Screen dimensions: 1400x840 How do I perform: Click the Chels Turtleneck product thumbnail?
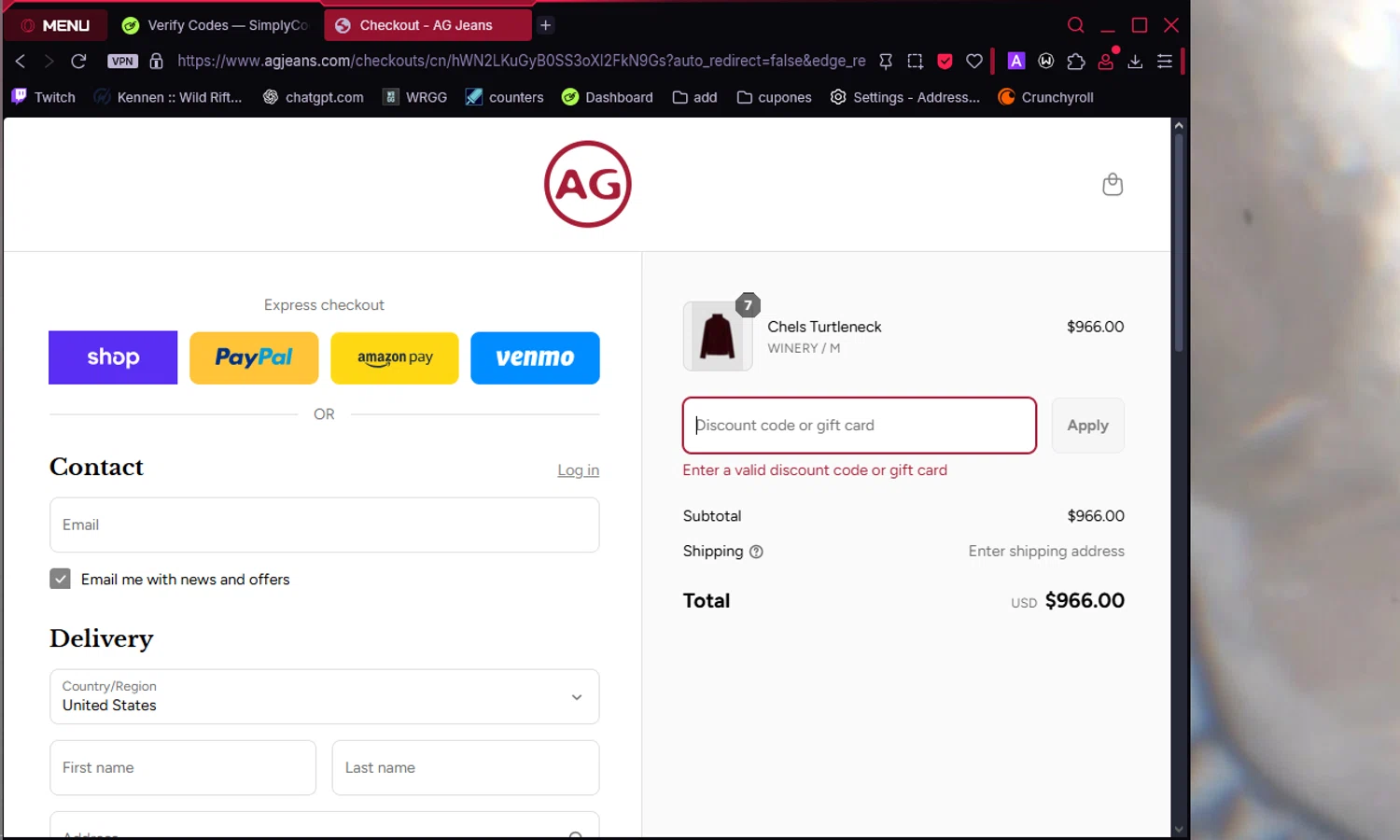718,336
